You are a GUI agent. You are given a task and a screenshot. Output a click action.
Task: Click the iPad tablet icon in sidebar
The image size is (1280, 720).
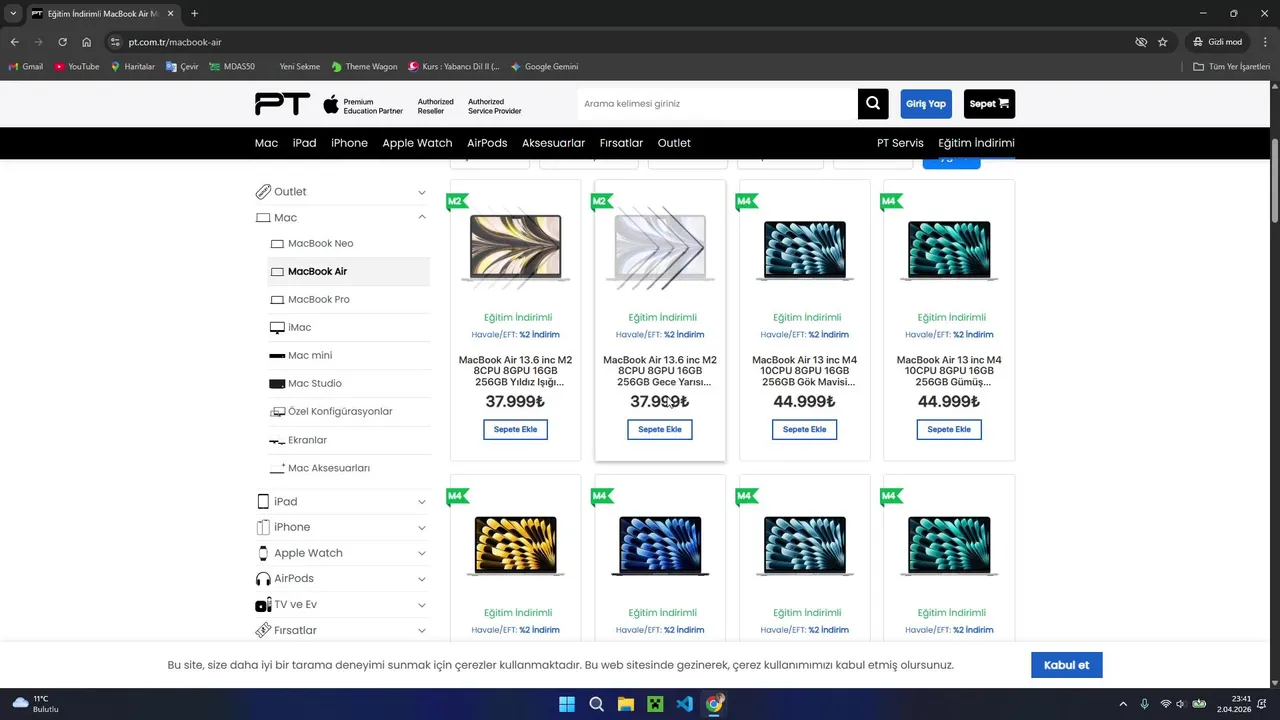point(263,502)
